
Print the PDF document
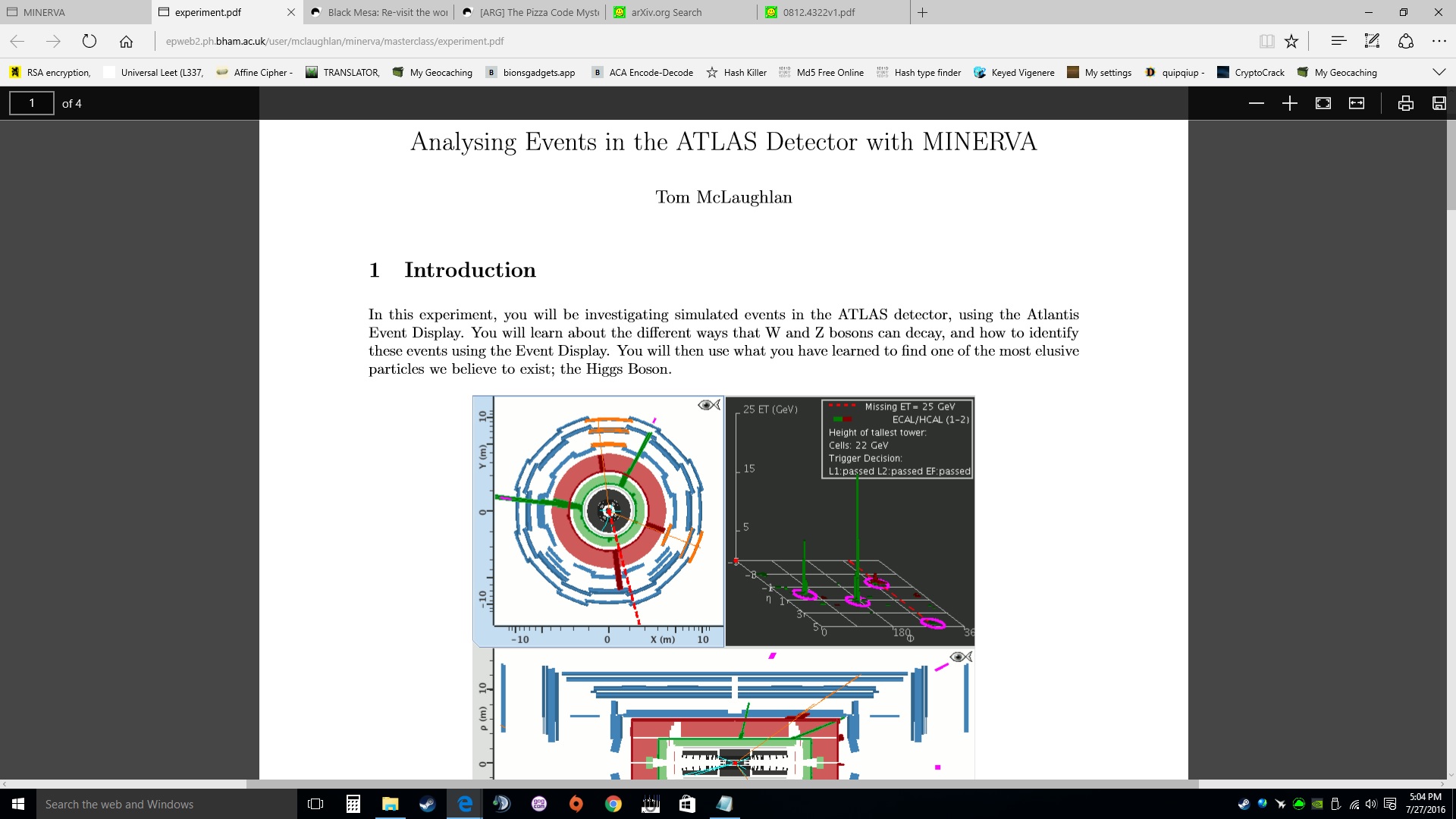click(x=1405, y=103)
